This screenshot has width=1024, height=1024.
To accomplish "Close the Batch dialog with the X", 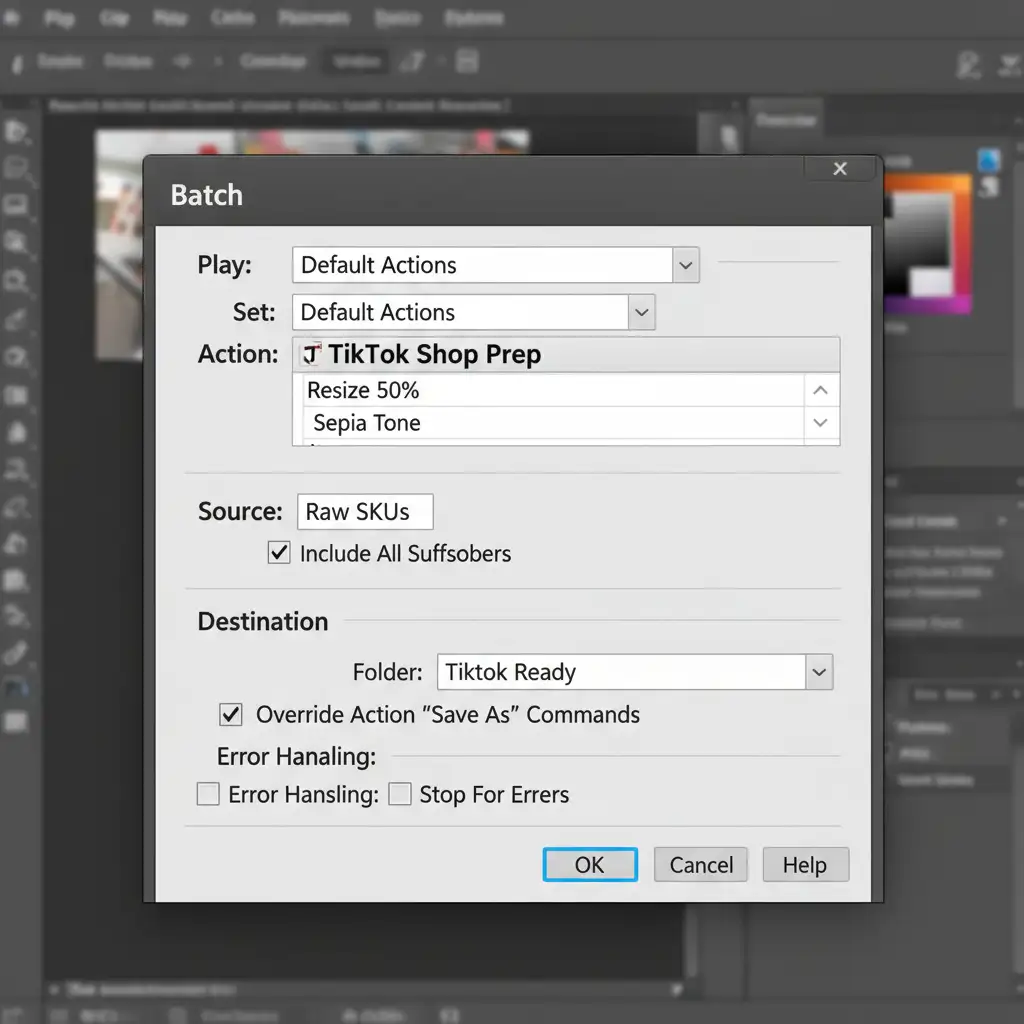I will 840,169.
